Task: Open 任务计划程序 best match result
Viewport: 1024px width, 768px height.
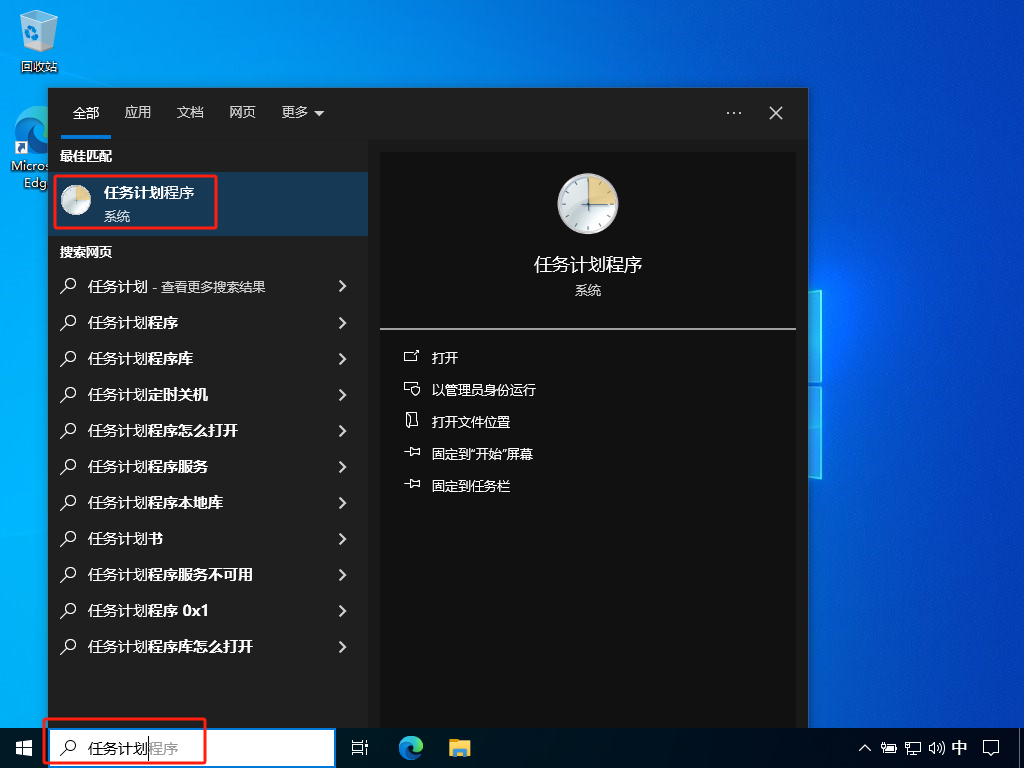Action: tap(148, 201)
